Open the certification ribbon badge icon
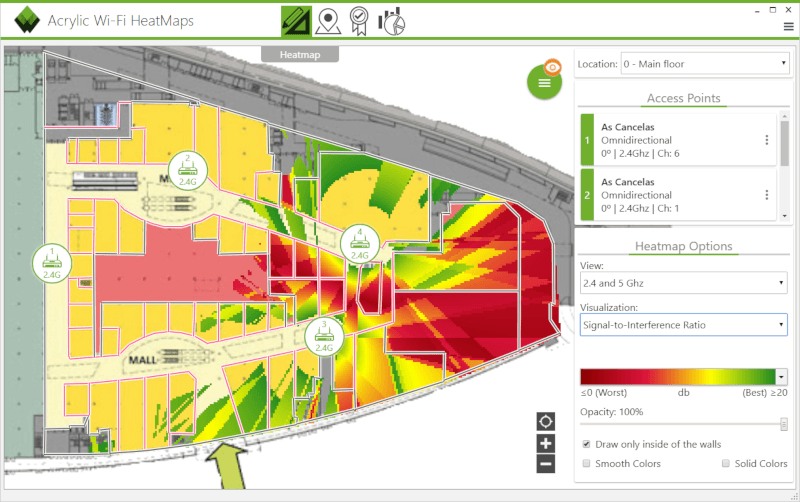800x502 pixels. coord(359,21)
